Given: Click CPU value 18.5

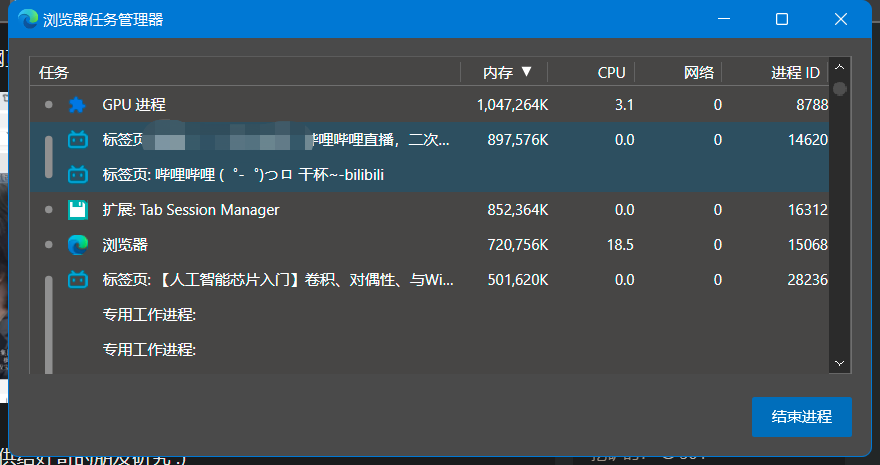Looking at the screenshot, I should (620, 245).
